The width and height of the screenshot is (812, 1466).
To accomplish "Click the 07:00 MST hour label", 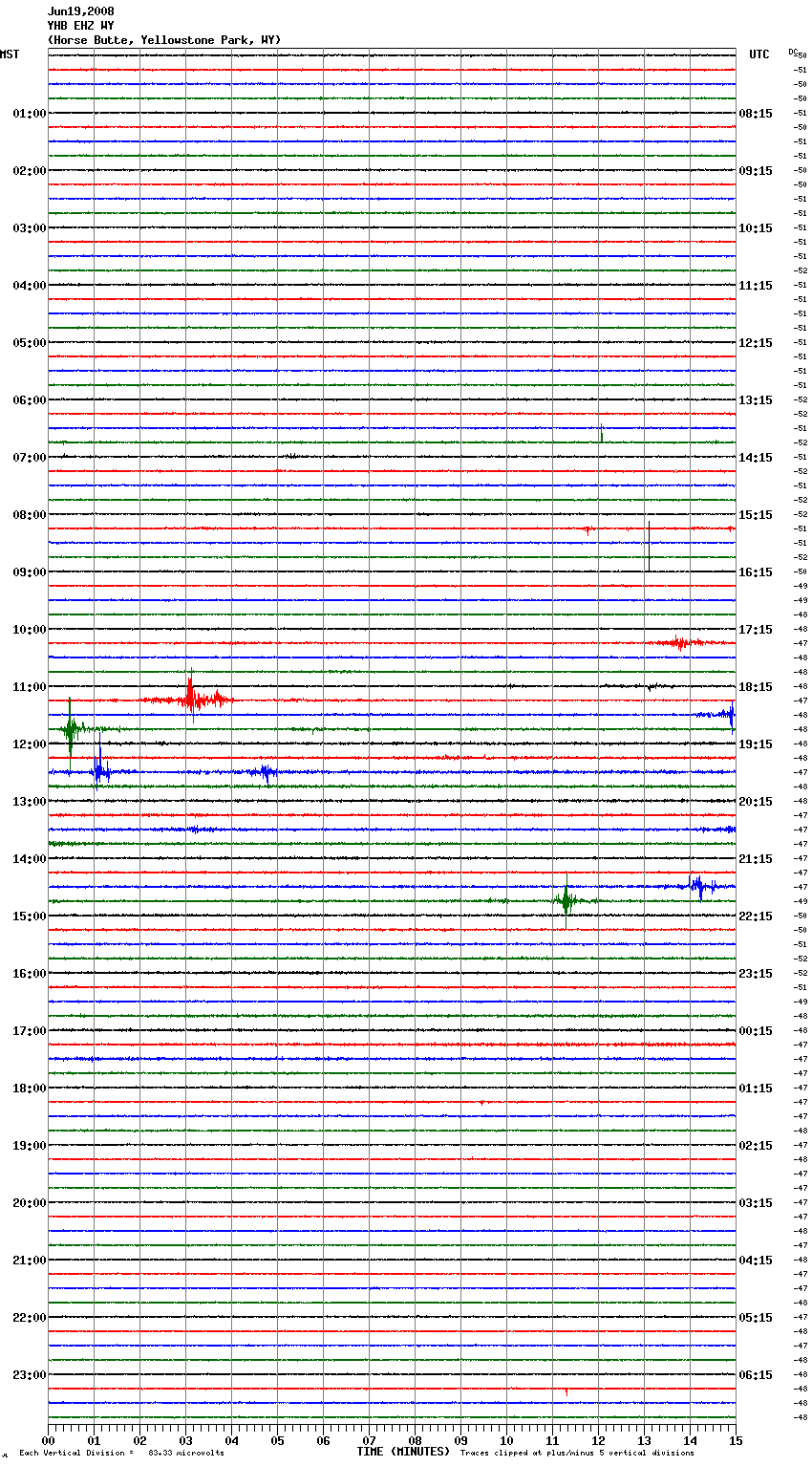I will tap(30, 458).
